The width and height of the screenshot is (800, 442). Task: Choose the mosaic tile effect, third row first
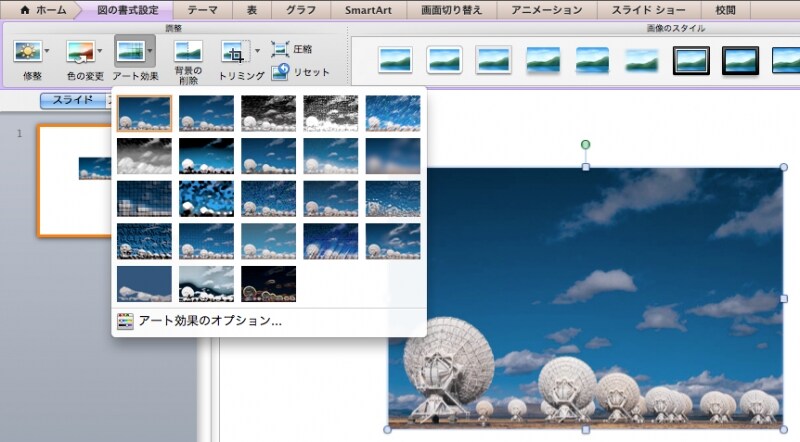144,199
